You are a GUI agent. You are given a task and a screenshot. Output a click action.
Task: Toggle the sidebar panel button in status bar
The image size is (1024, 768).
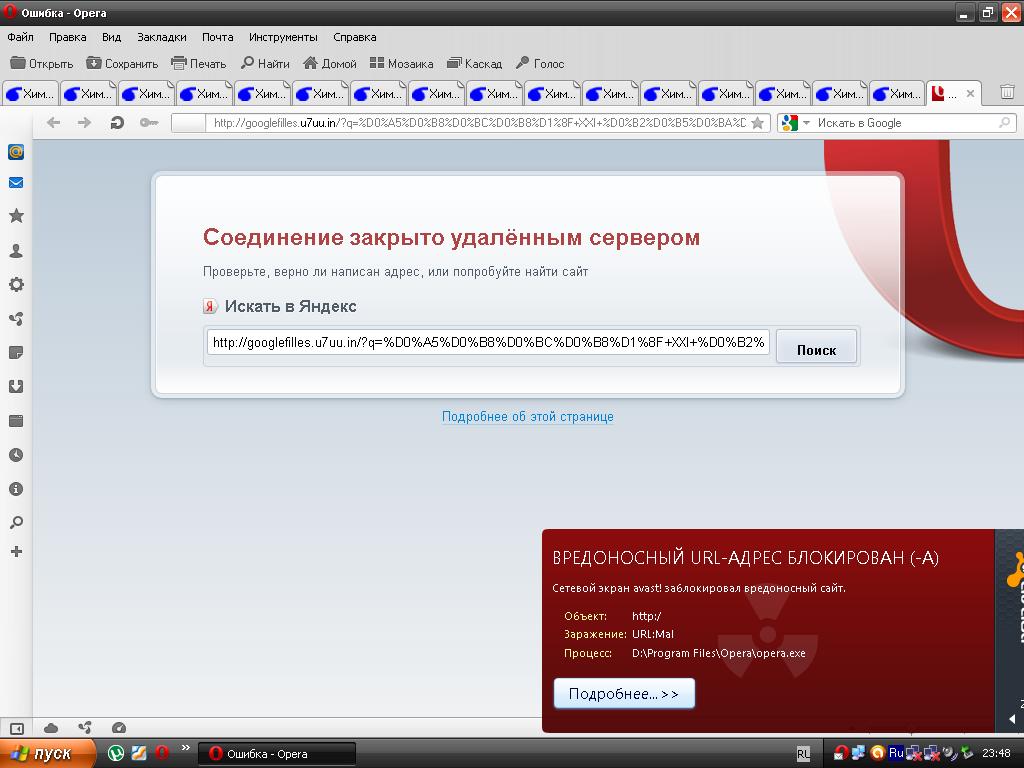16,729
